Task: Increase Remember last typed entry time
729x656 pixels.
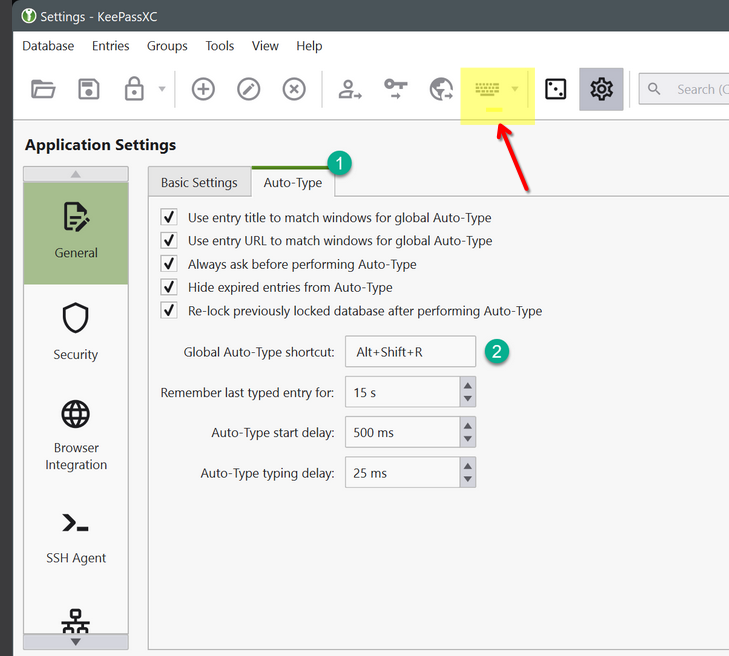Action: coord(468,385)
